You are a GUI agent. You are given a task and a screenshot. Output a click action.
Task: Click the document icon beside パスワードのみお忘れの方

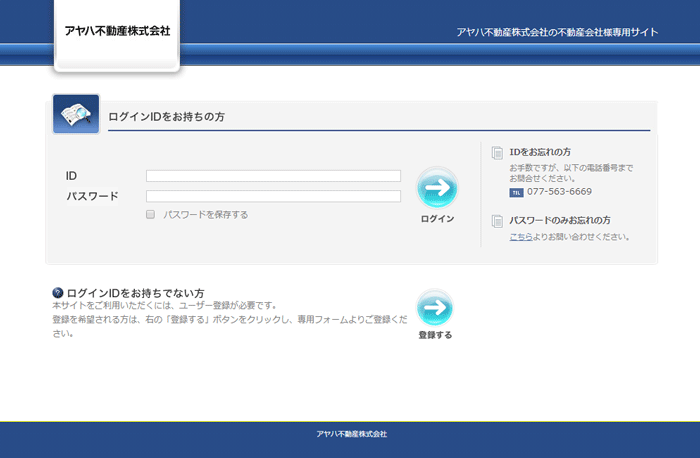click(x=497, y=221)
